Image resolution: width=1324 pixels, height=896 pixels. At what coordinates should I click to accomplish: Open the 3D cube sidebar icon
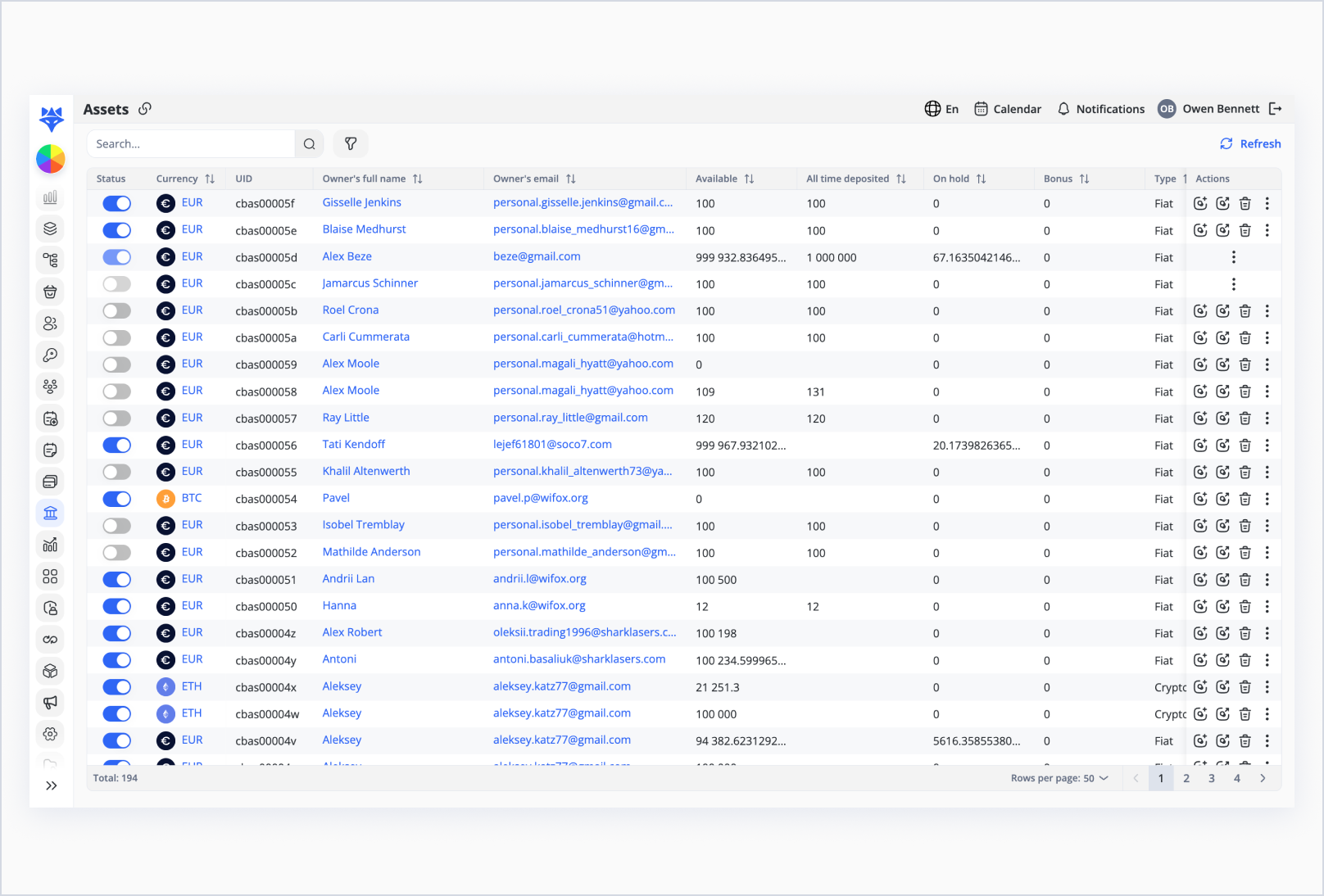(50, 671)
